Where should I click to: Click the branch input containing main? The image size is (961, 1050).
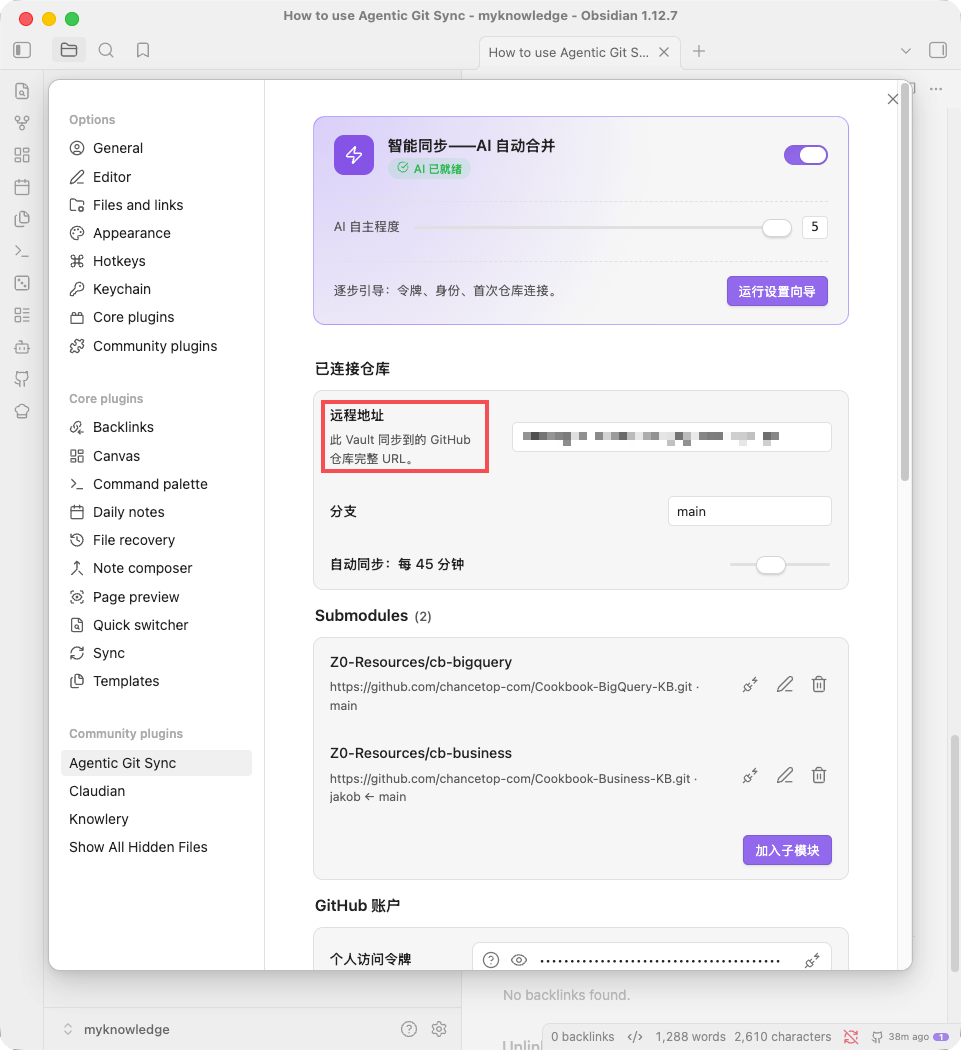(749, 512)
